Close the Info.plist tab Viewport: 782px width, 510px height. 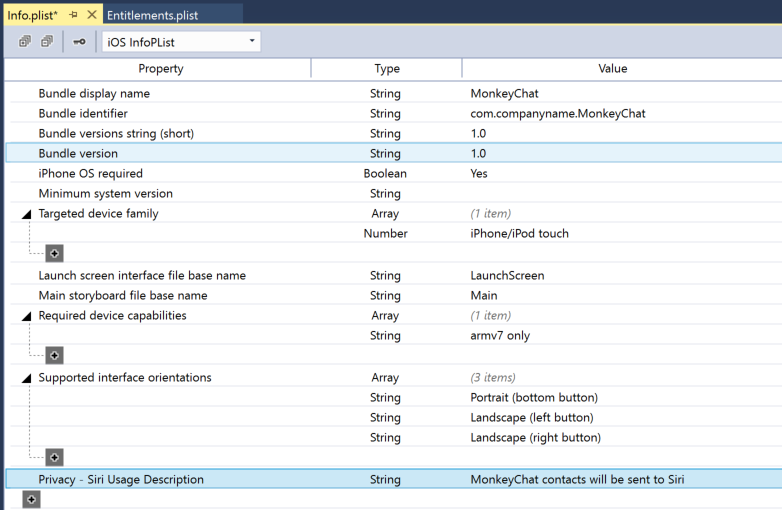click(x=92, y=14)
